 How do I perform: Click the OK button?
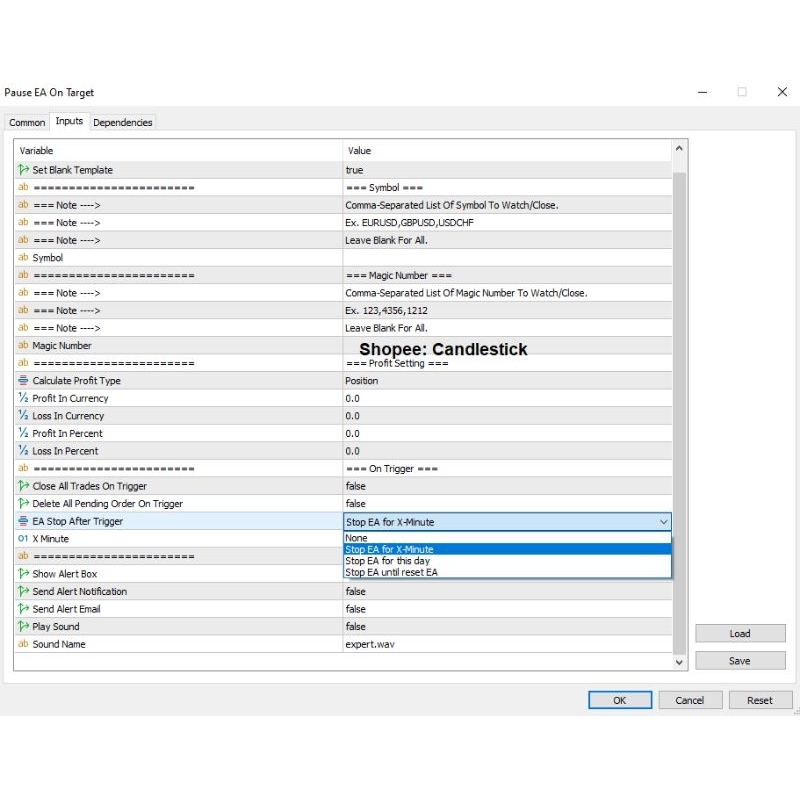click(x=619, y=700)
